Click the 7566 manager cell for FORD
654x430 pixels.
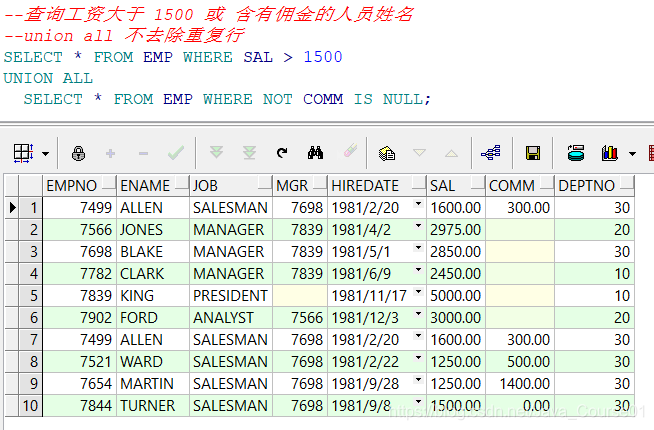pos(300,318)
